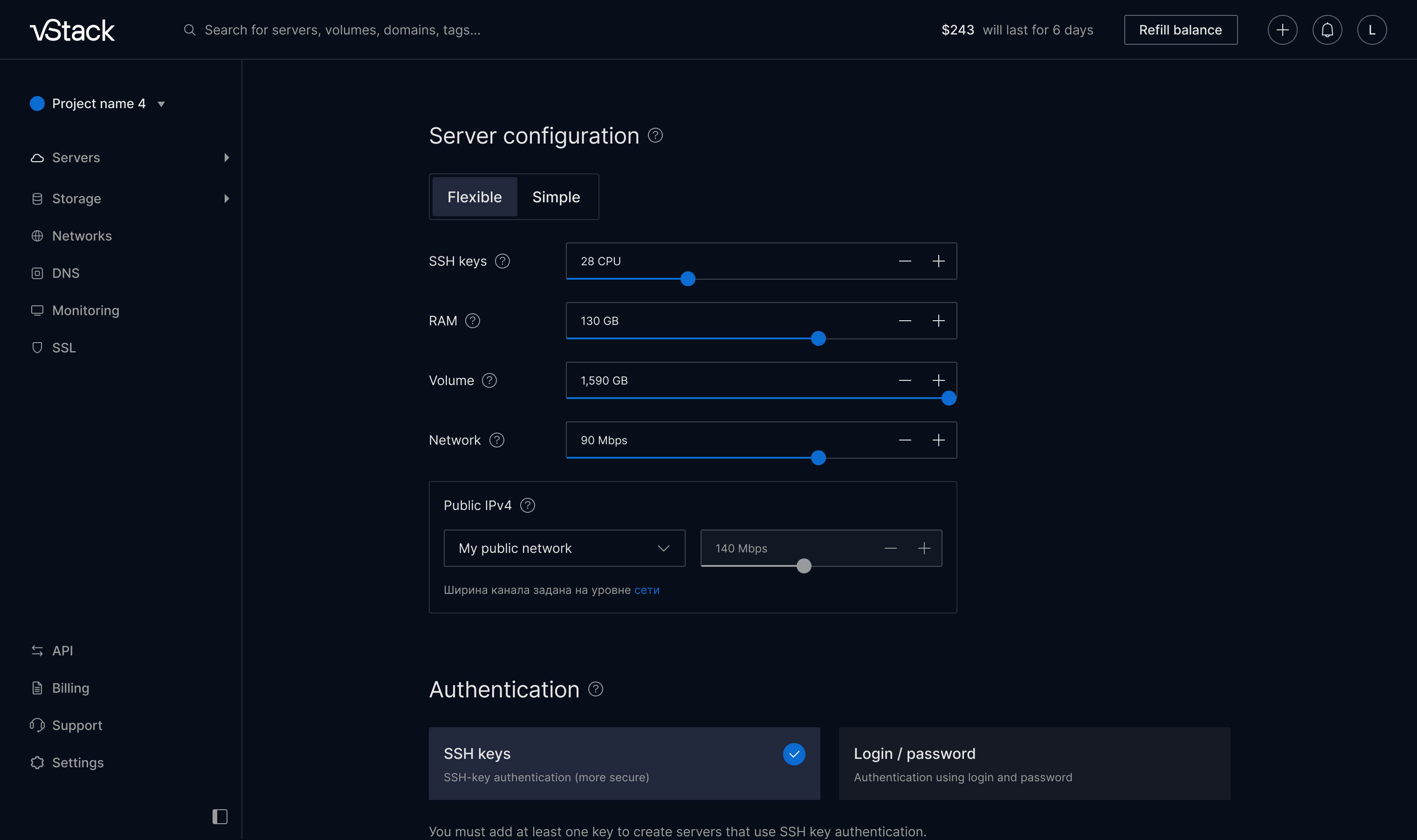Image resolution: width=1417 pixels, height=840 pixels.
Task: Open the user avatar L menu
Action: [x=1372, y=30]
